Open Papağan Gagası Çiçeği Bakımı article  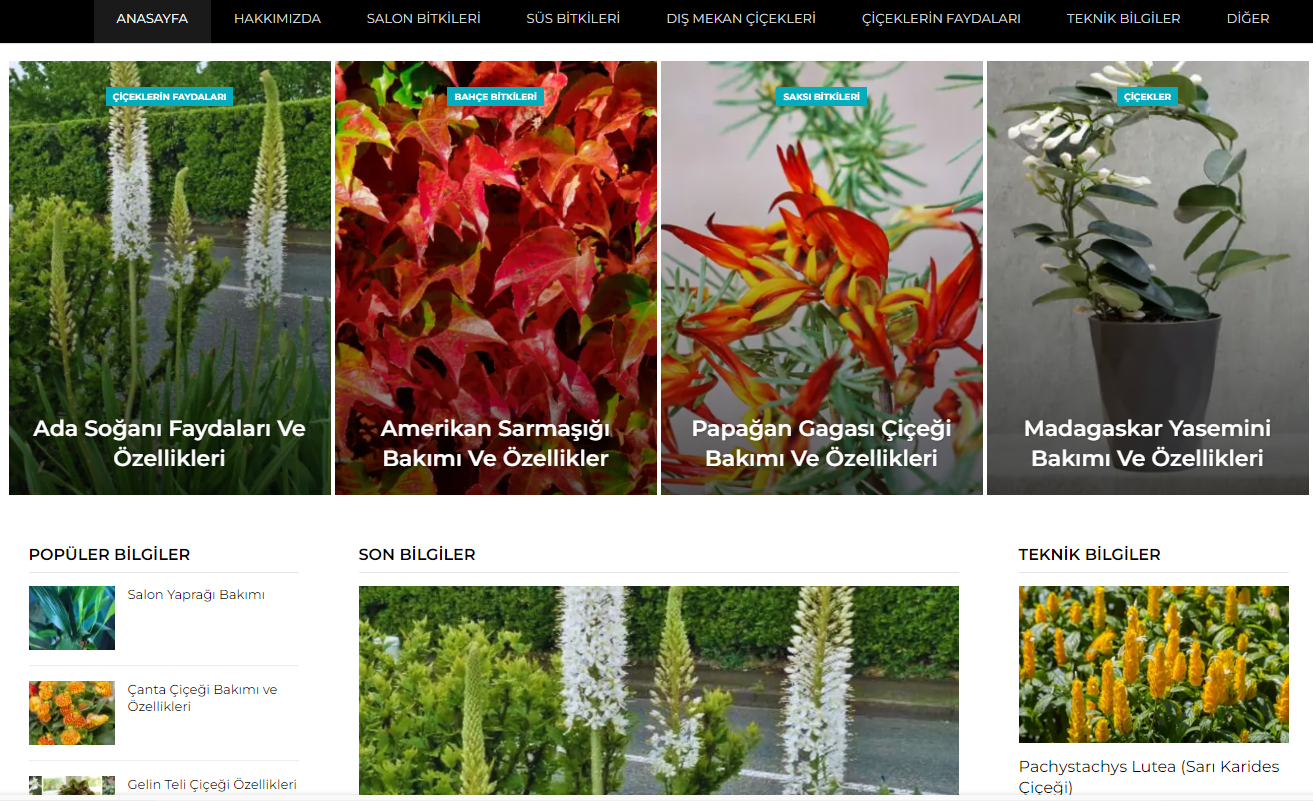point(821,443)
